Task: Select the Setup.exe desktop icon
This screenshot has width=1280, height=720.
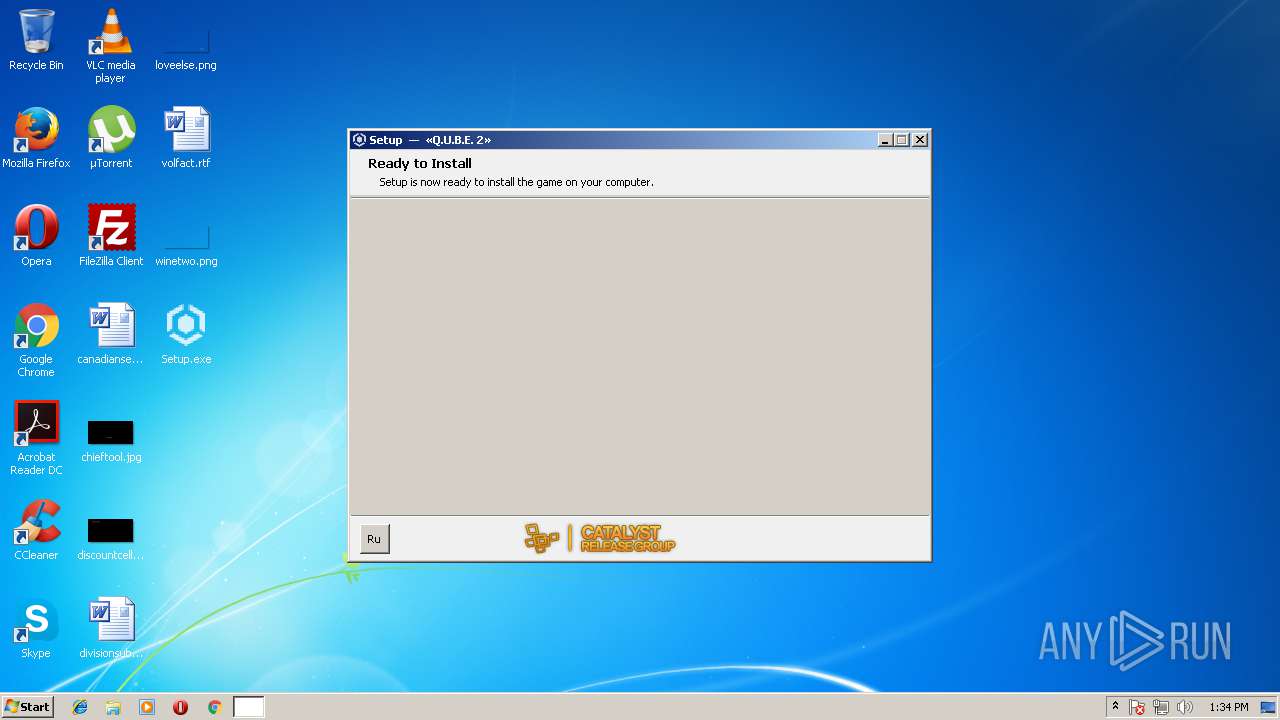Action: pos(186,334)
